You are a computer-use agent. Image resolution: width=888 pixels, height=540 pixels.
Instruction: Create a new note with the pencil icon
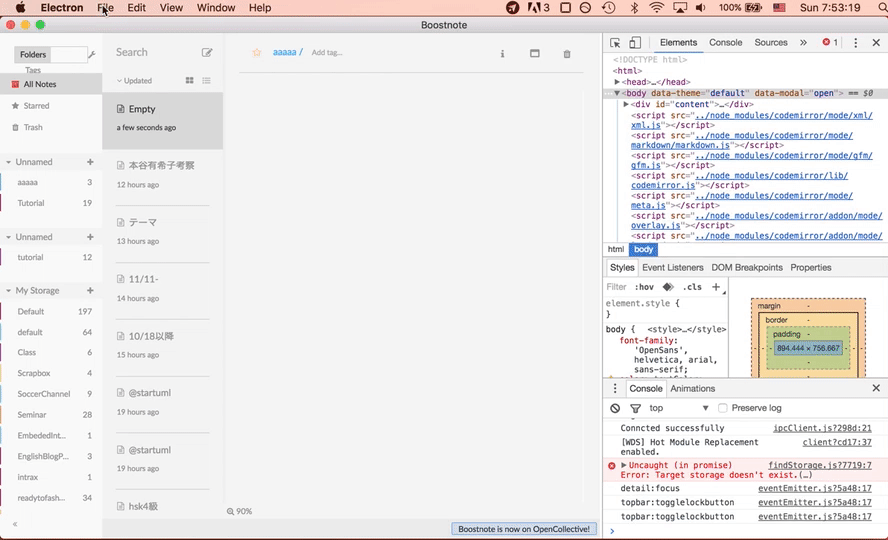pos(207,53)
